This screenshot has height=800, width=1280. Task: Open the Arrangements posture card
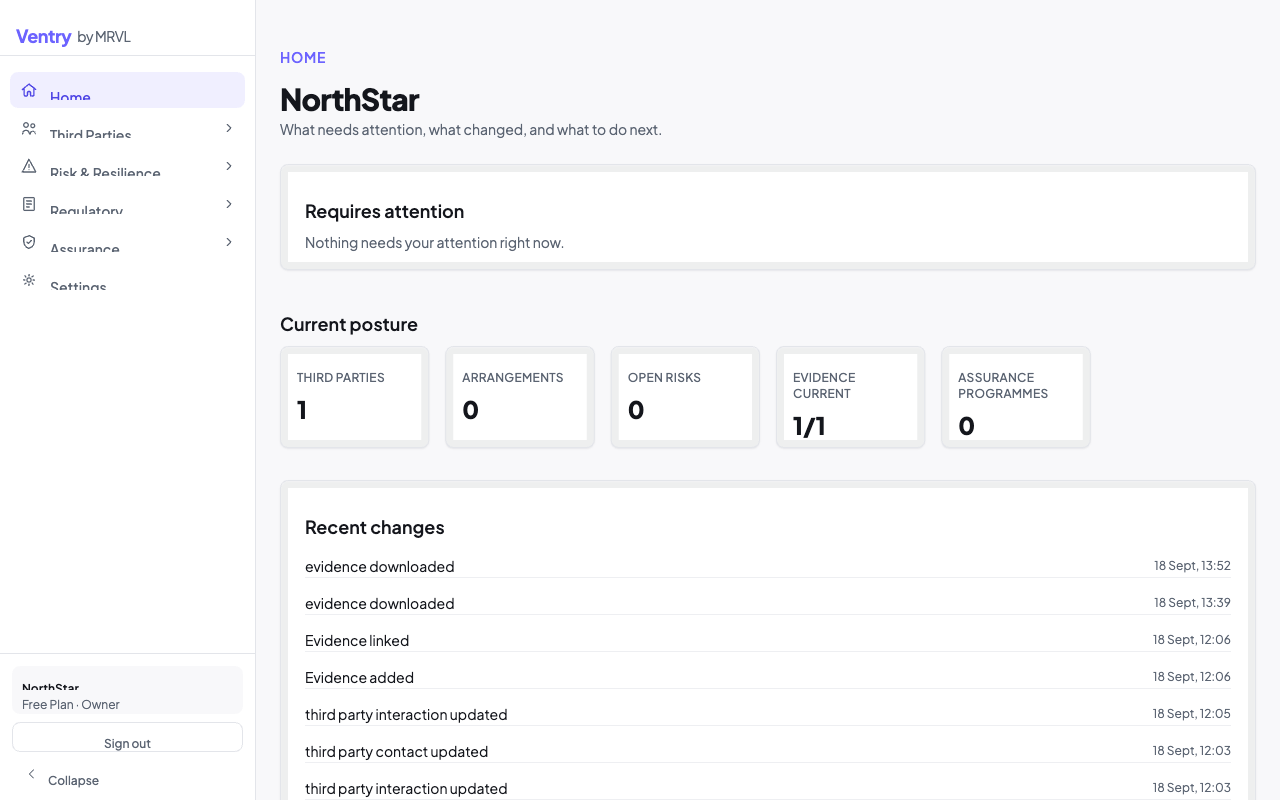point(520,397)
